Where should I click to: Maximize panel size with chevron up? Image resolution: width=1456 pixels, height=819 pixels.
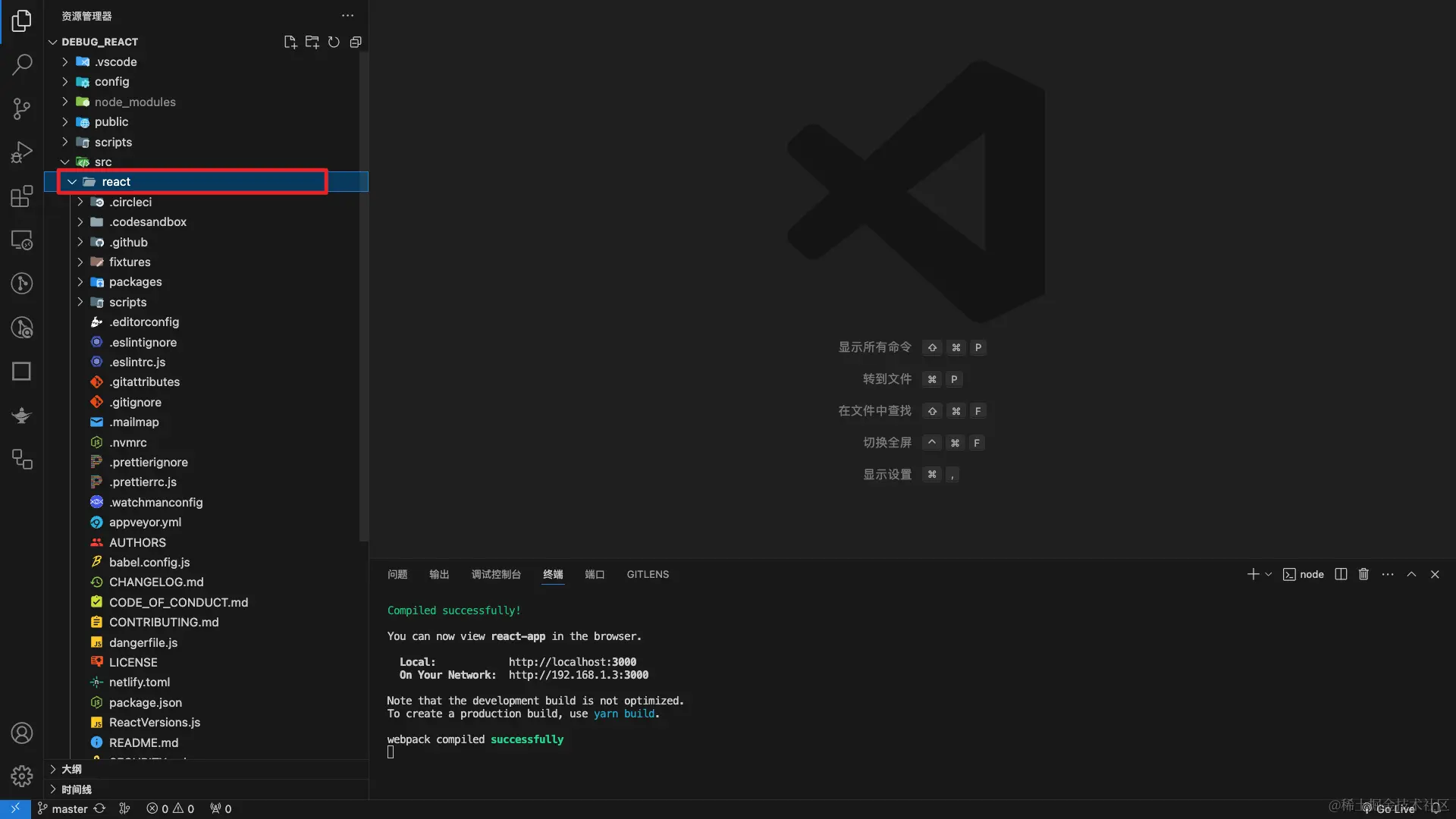click(x=1411, y=574)
